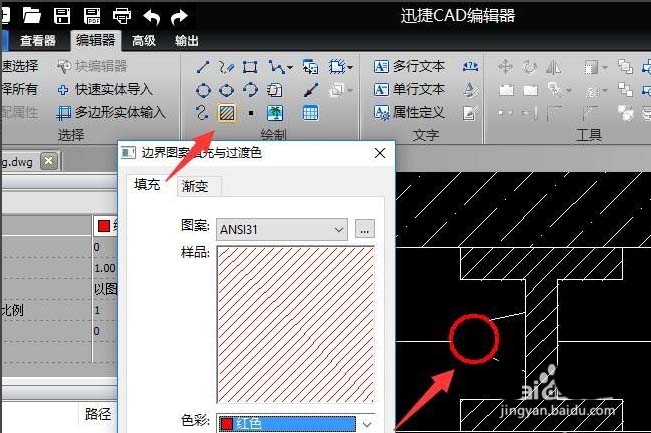Select the Polyline draw tool
Image resolution: width=651 pixels, height=433 pixels.
pos(276,66)
